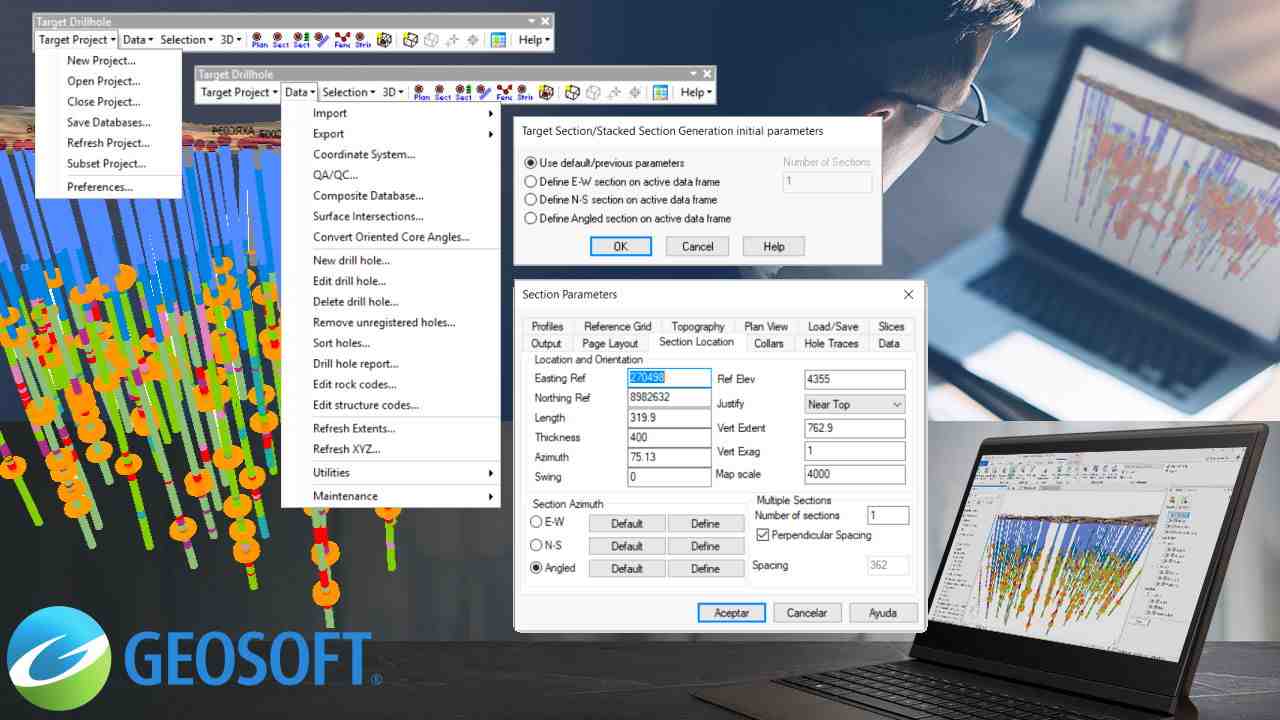This screenshot has width=1280, height=720.
Task: Select Define N-S section on active data frame
Action: (x=531, y=200)
